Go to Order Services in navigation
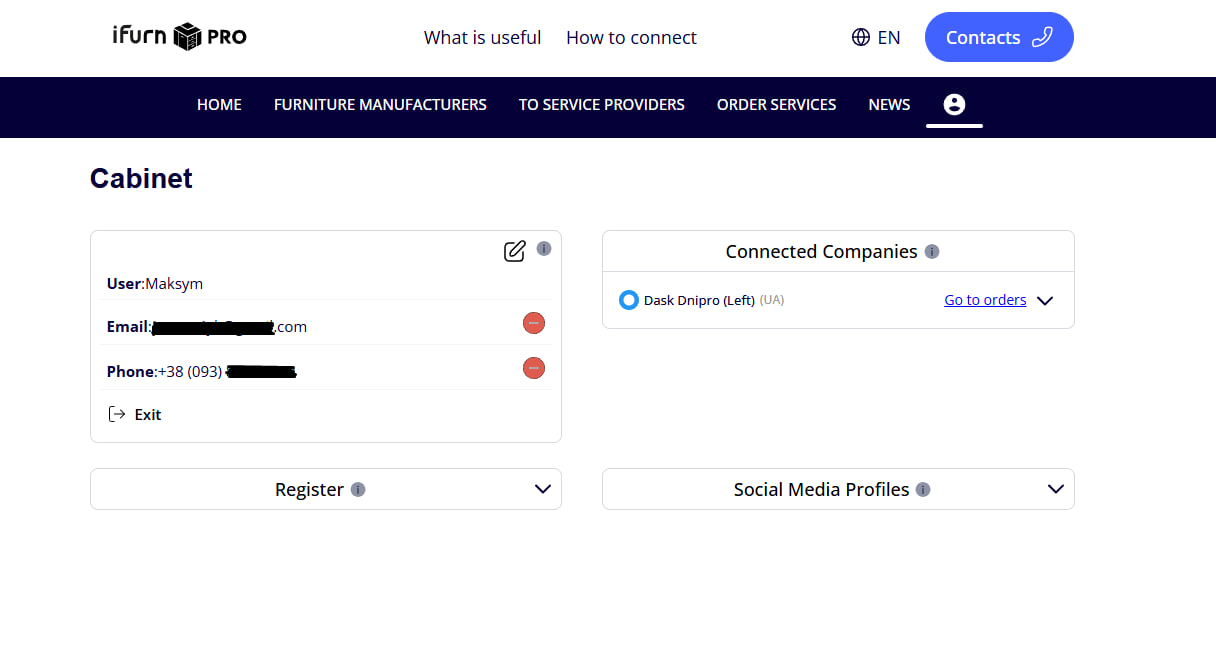 pyautogui.click(x=776, y=105)
